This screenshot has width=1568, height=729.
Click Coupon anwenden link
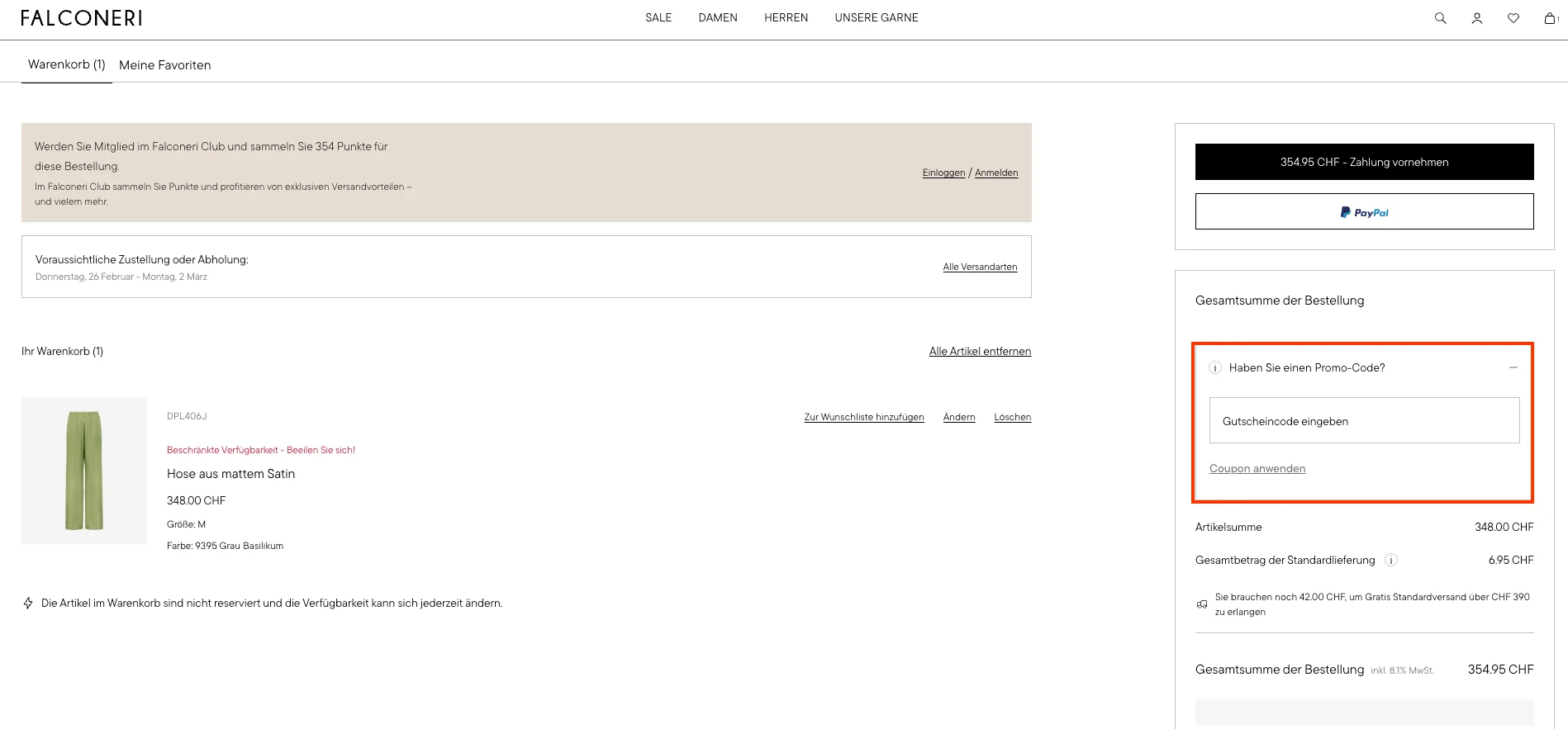tap(1257, 469)
